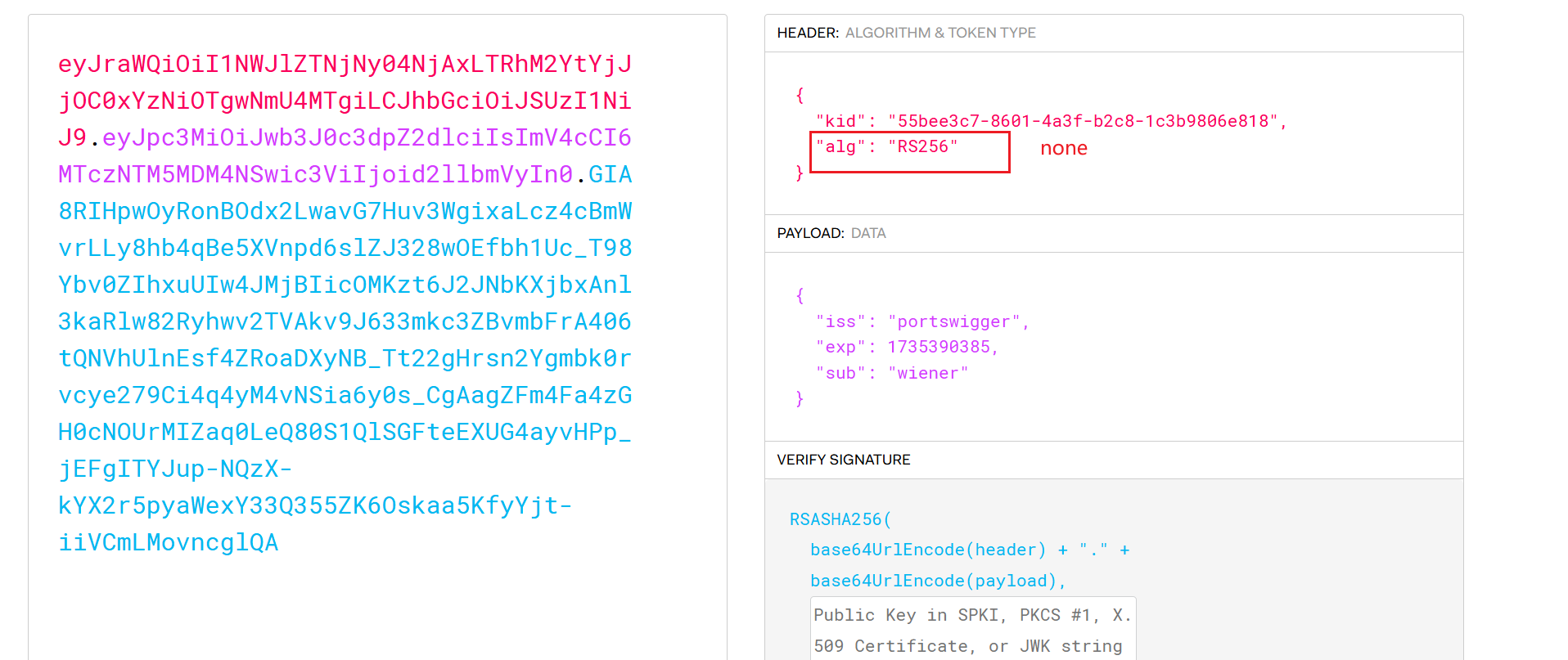Click the closing brace of header JSON
Image resolution: width=1568 pixels, height=660 pixels.
(800, 173)
